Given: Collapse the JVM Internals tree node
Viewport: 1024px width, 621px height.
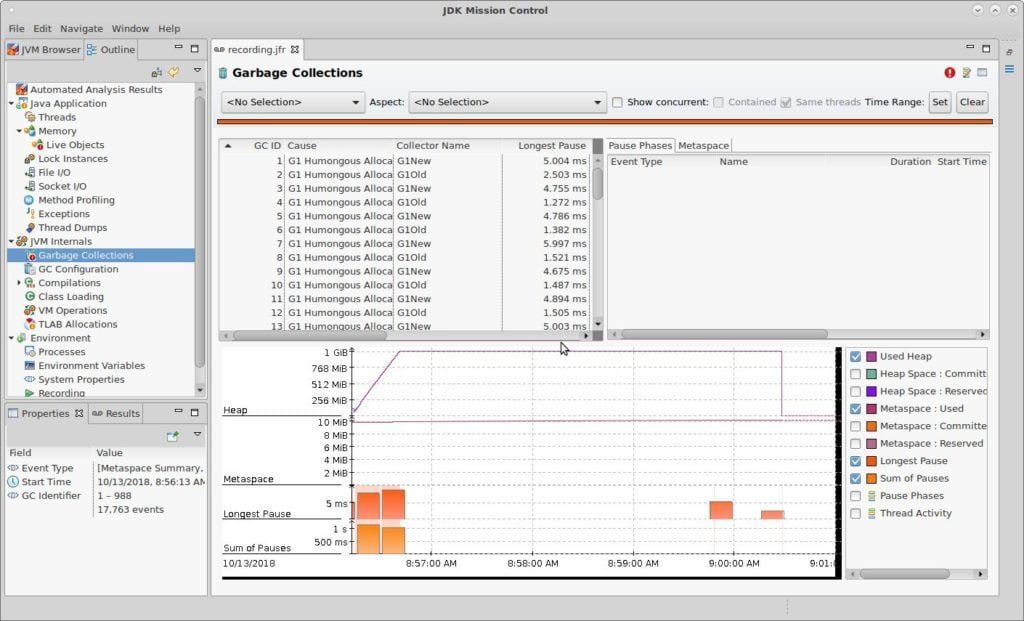Looking at the screenshot, I should [11, 241].
